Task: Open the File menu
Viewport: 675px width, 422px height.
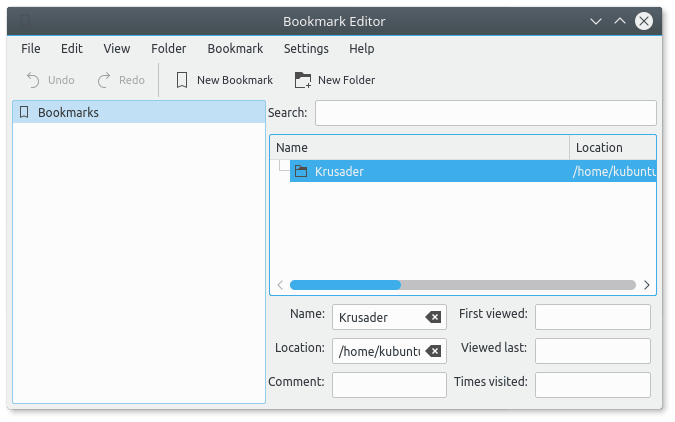Action: [31, 48]
